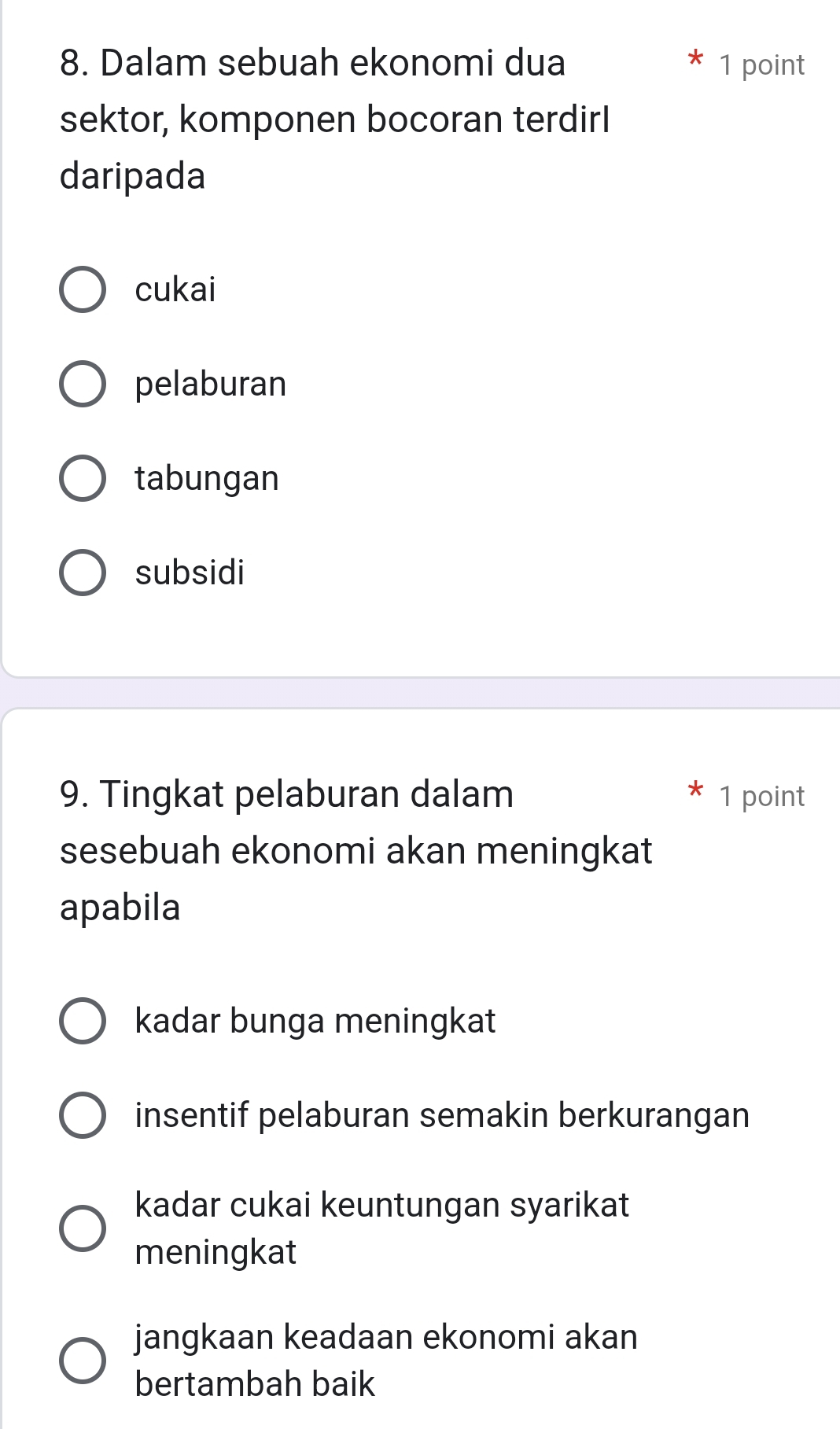The image size is (840, 1429).
Task: Click the 'tabungan' answer label text
Action: click(x=207, y=478)
